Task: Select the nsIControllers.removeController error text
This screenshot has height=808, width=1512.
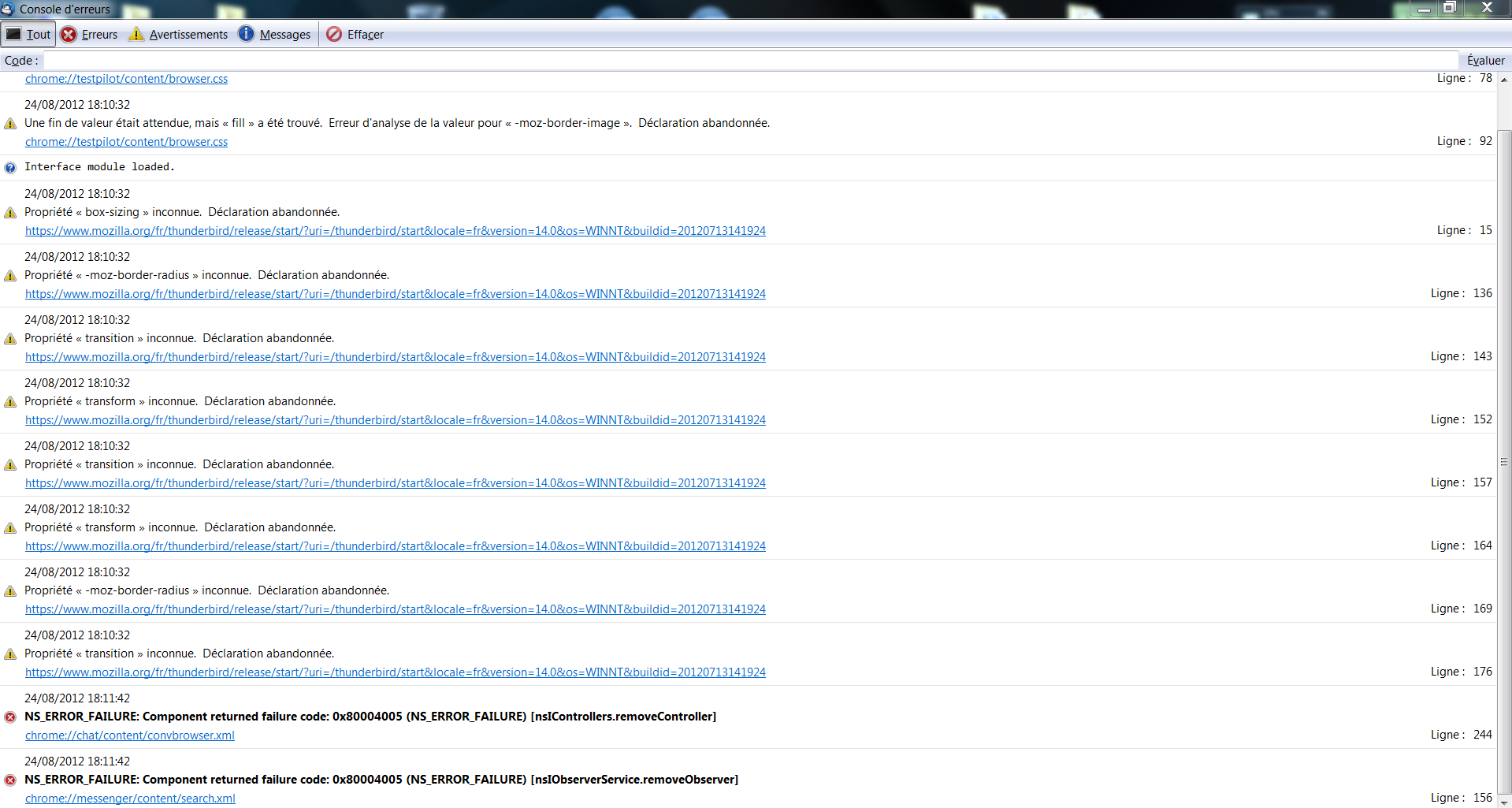Action: pyautogui.click(x=370, y=717)
